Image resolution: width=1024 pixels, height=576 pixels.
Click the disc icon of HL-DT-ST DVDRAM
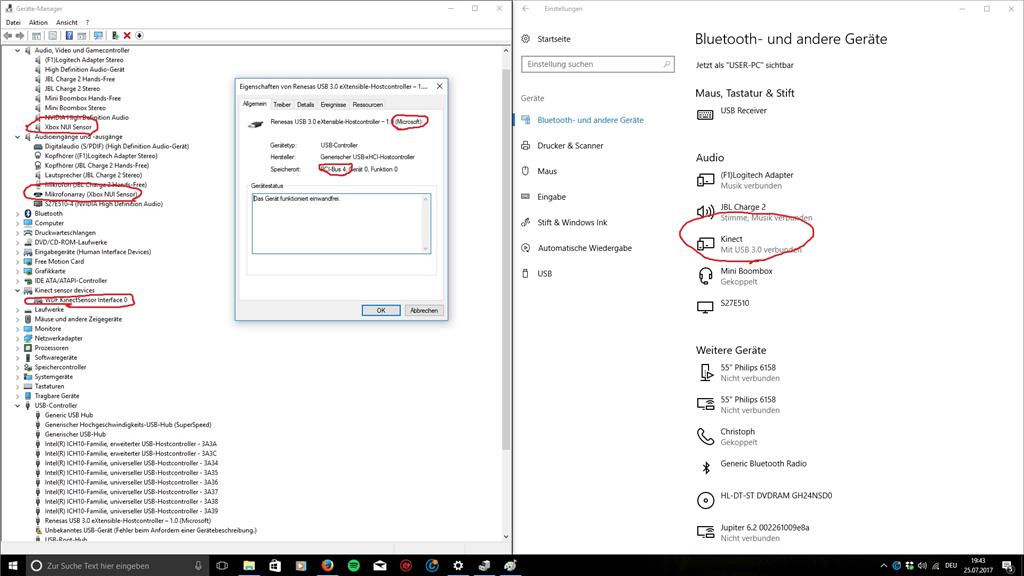coord(705,500)
